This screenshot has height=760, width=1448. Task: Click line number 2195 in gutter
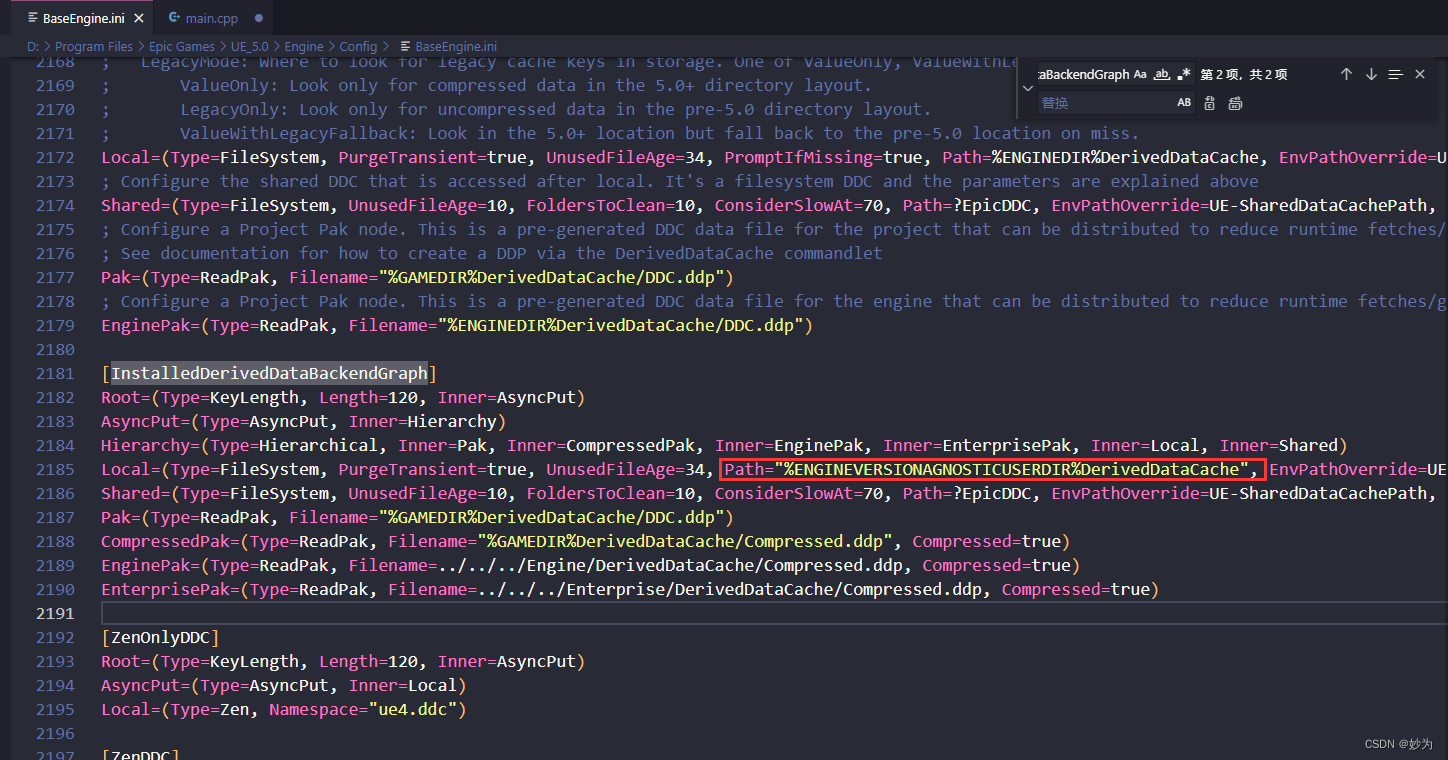(54, 709)
